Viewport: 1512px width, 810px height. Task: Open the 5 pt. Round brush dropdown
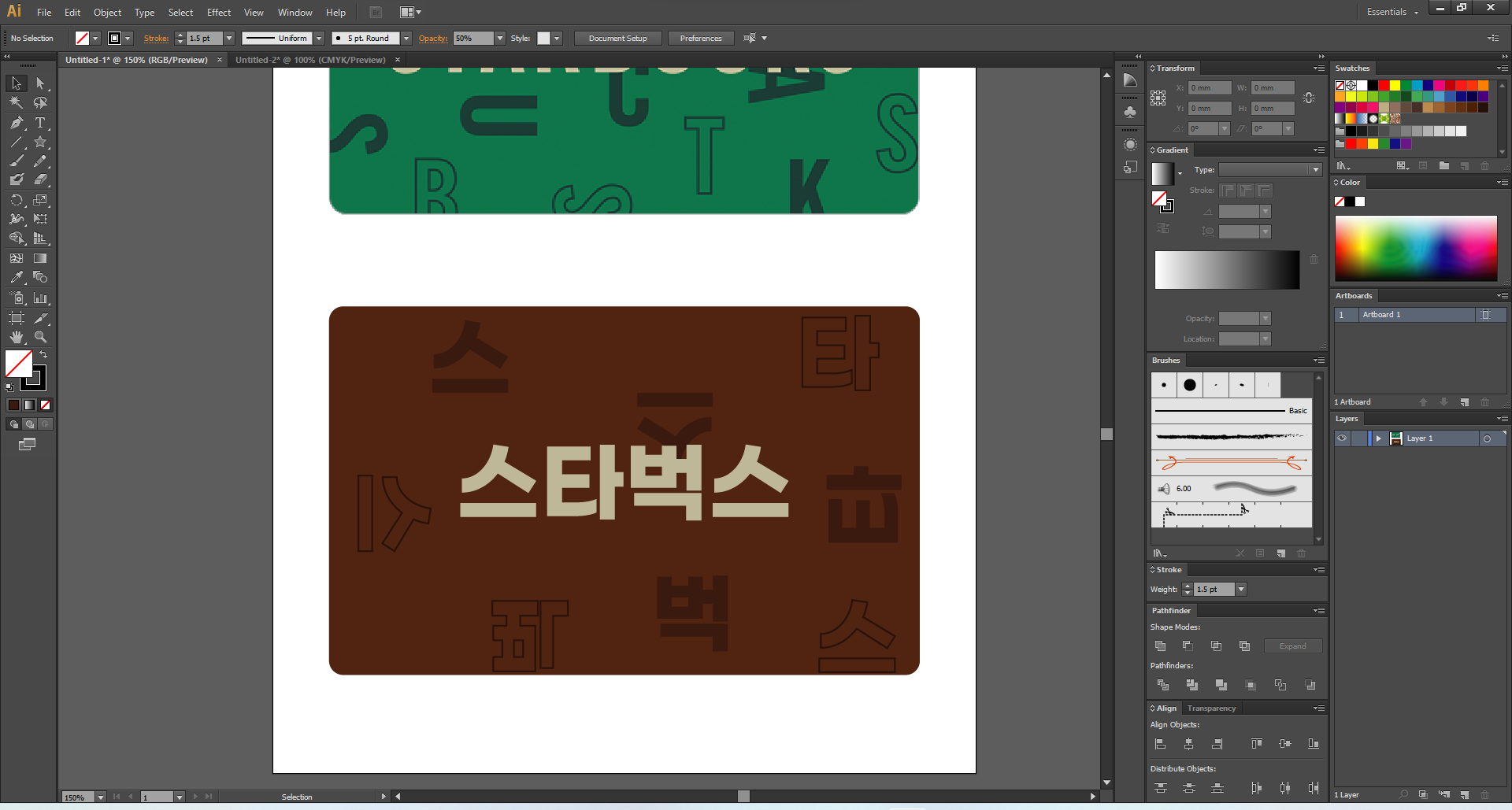406,38
